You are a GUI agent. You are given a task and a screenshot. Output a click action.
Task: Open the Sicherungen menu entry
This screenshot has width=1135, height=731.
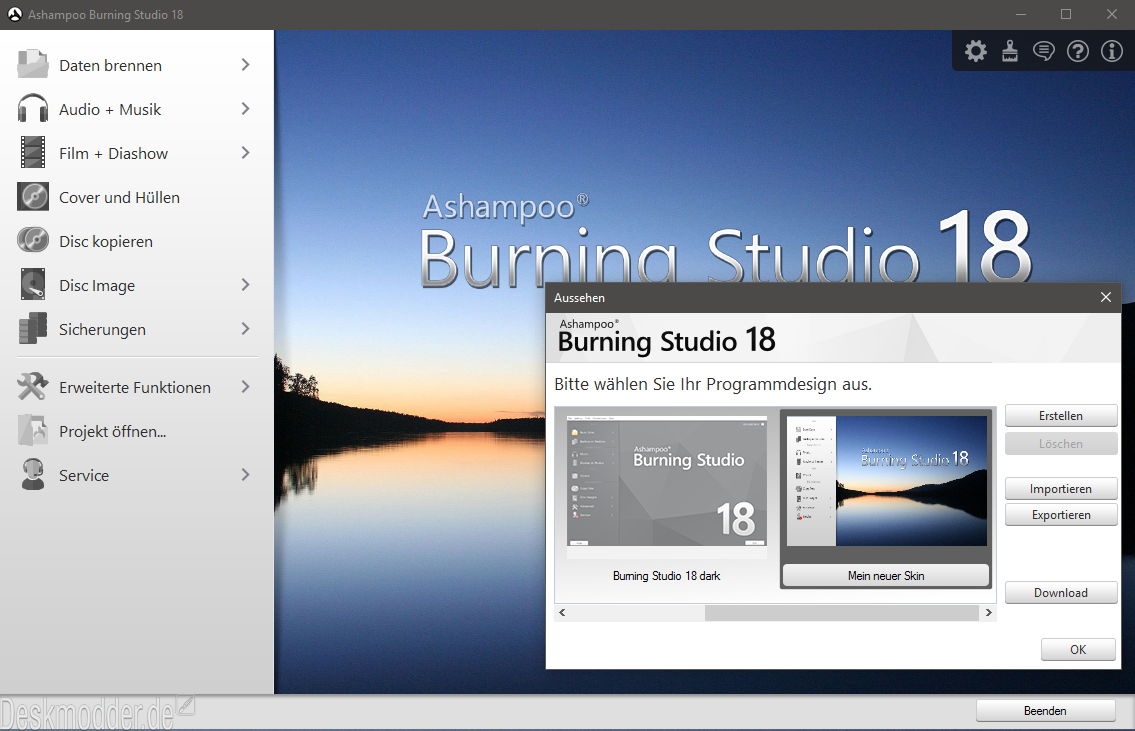click(x=137, y=329)
